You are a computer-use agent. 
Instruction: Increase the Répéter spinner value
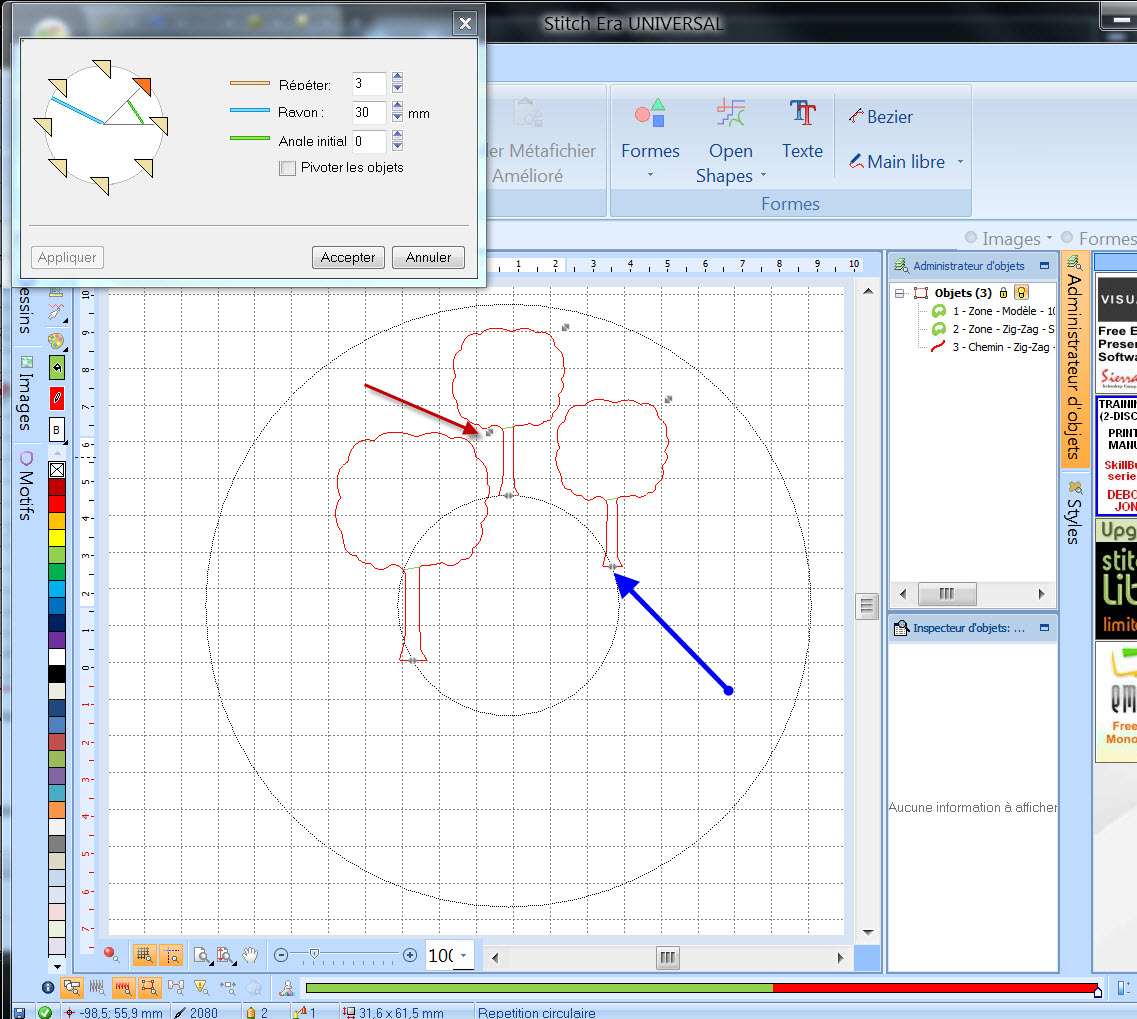tap(397, 77)
